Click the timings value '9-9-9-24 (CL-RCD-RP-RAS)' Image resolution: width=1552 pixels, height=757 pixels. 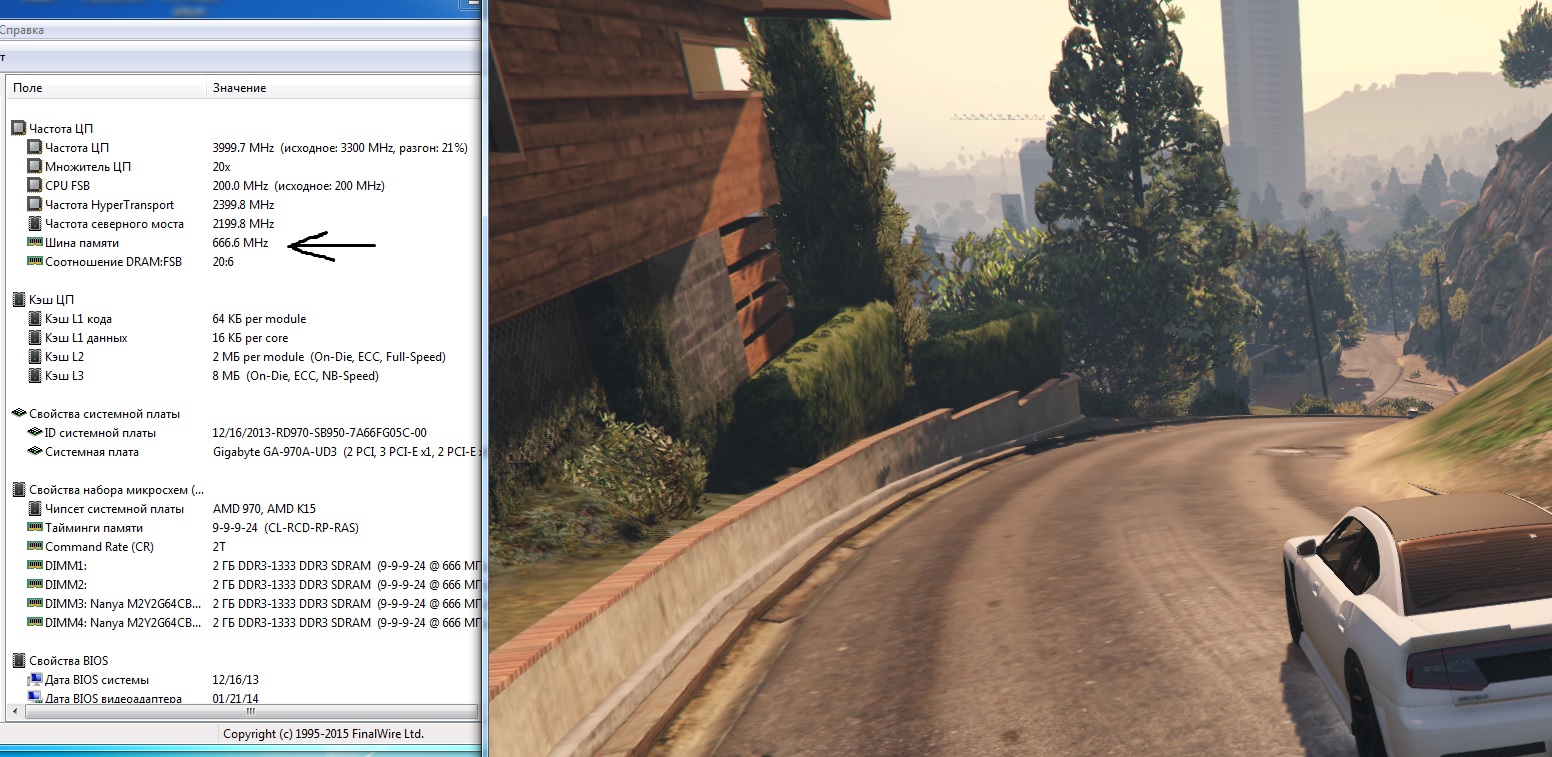click(286, 528)
